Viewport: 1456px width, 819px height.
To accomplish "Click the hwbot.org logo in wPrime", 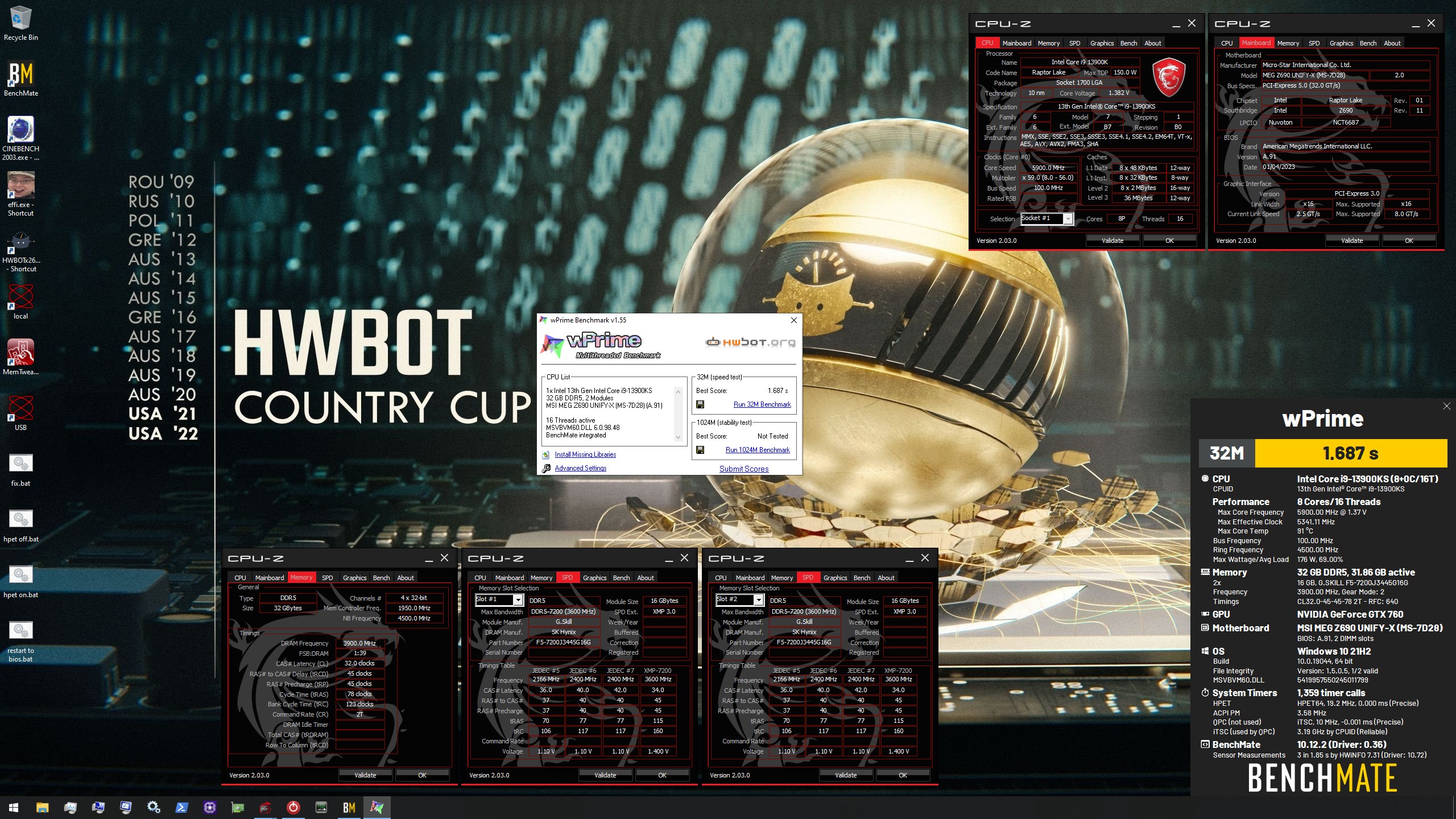I will 750,342.
